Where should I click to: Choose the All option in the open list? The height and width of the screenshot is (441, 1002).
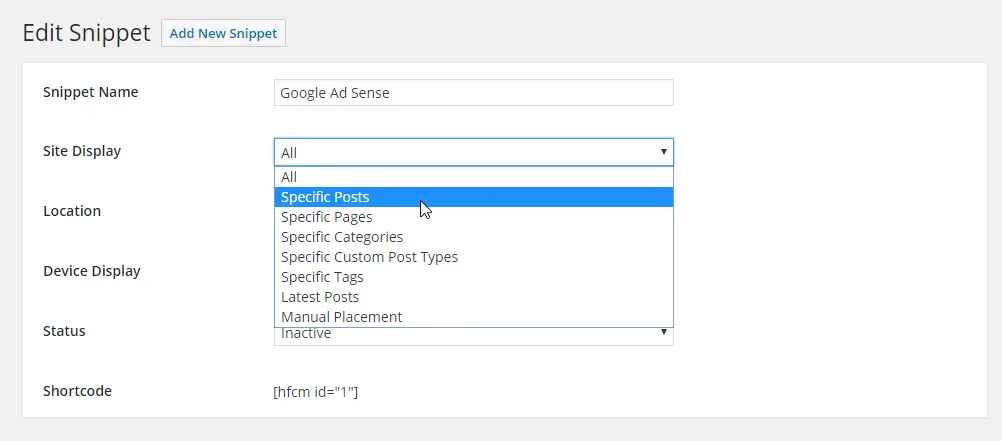pyautogui.click(x=474, y=177)
